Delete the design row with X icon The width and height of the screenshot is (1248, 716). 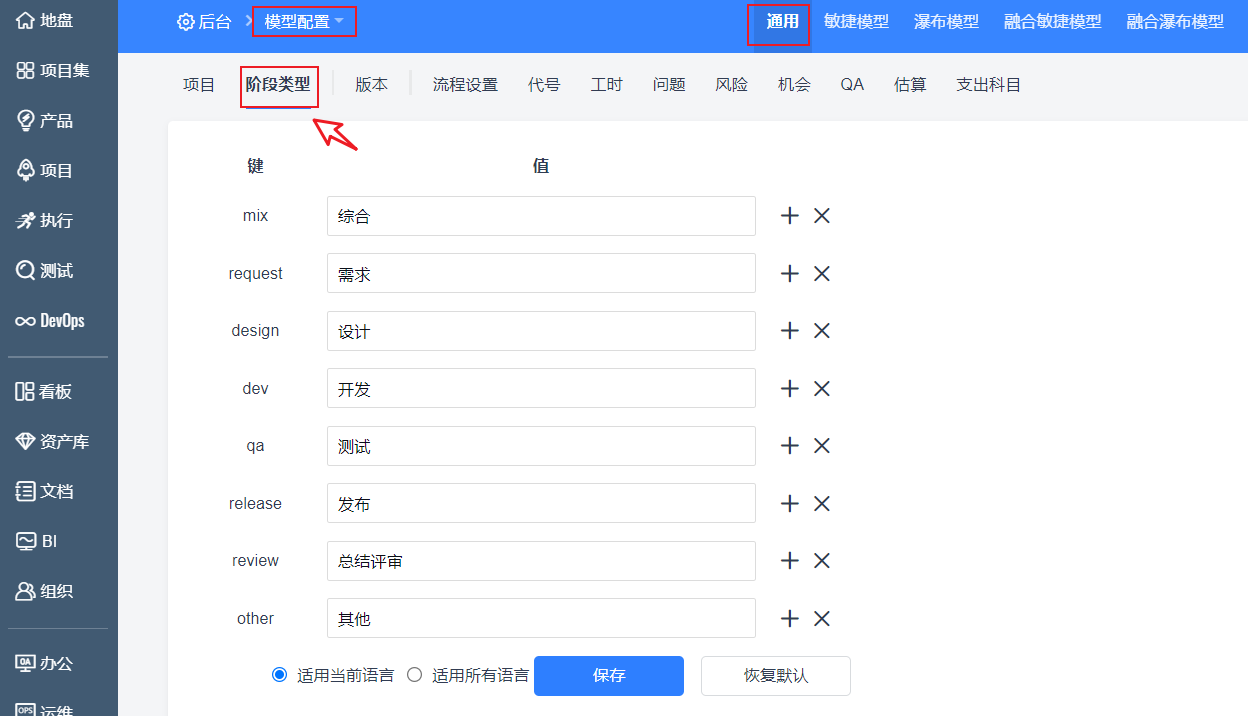pyautogui.click(x=822, y=331)
